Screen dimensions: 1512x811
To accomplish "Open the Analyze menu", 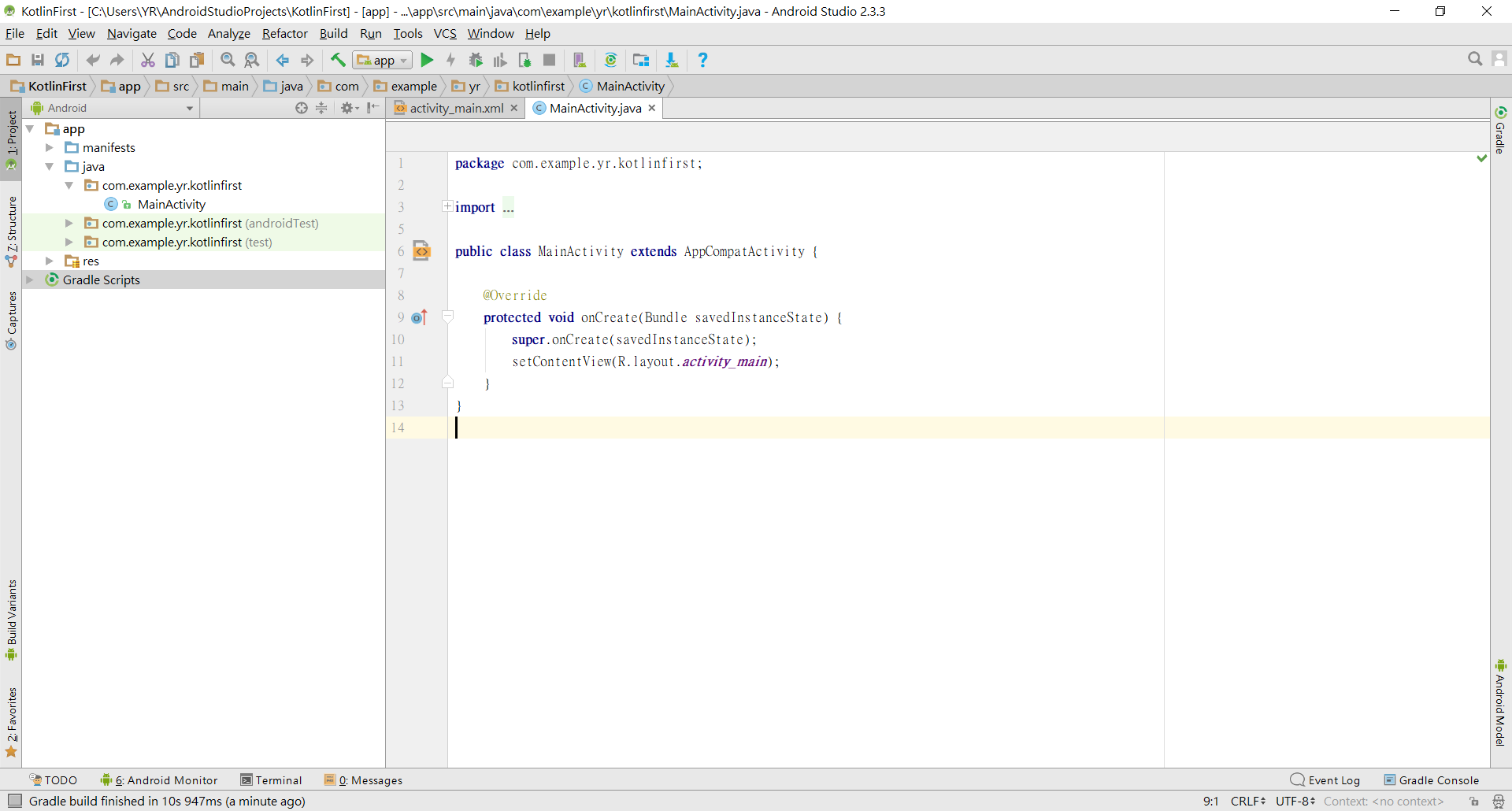I will pos(228,33).
